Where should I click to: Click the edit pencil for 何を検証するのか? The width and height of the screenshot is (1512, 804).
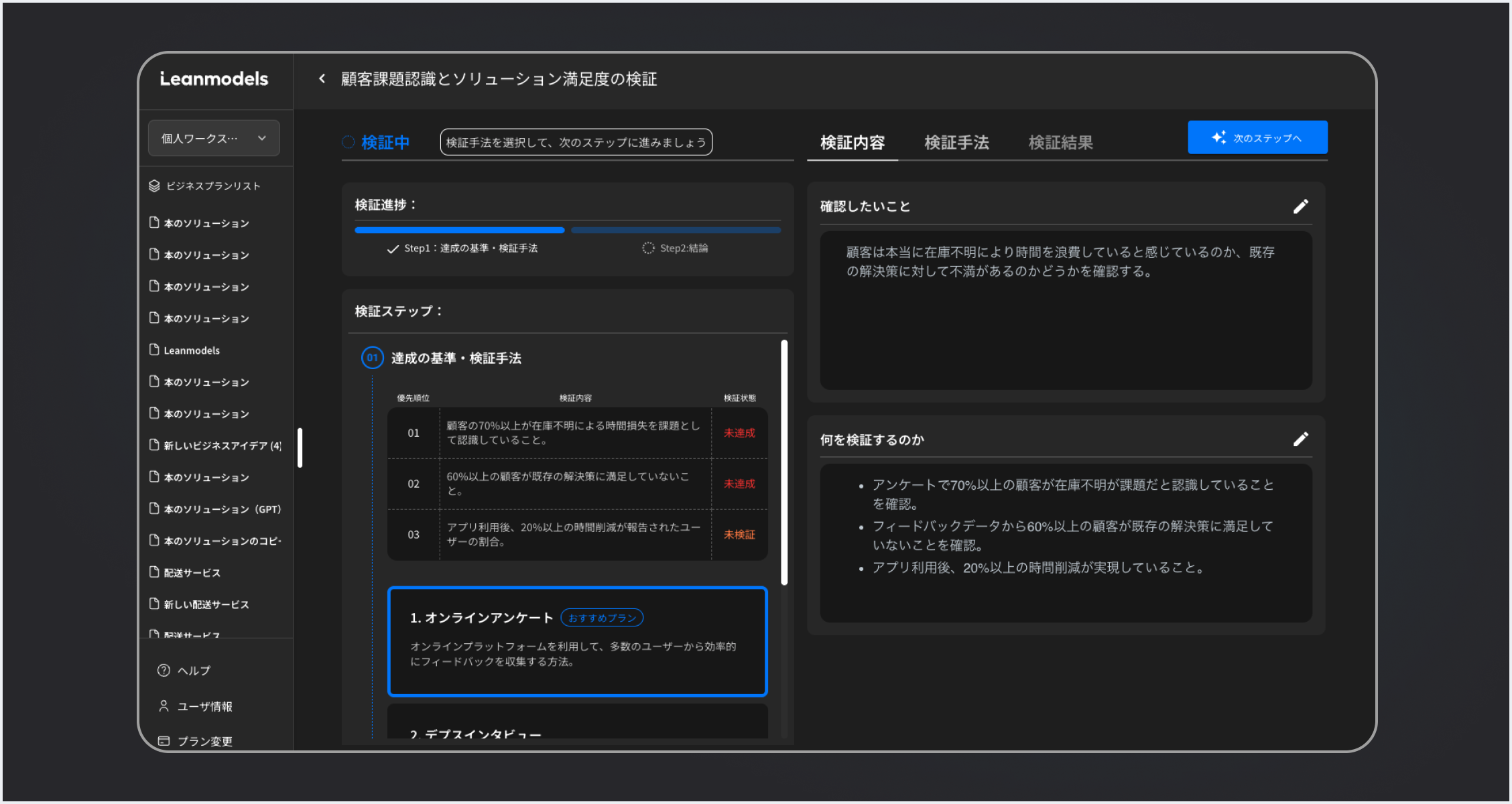click(x=1300, y=440)
